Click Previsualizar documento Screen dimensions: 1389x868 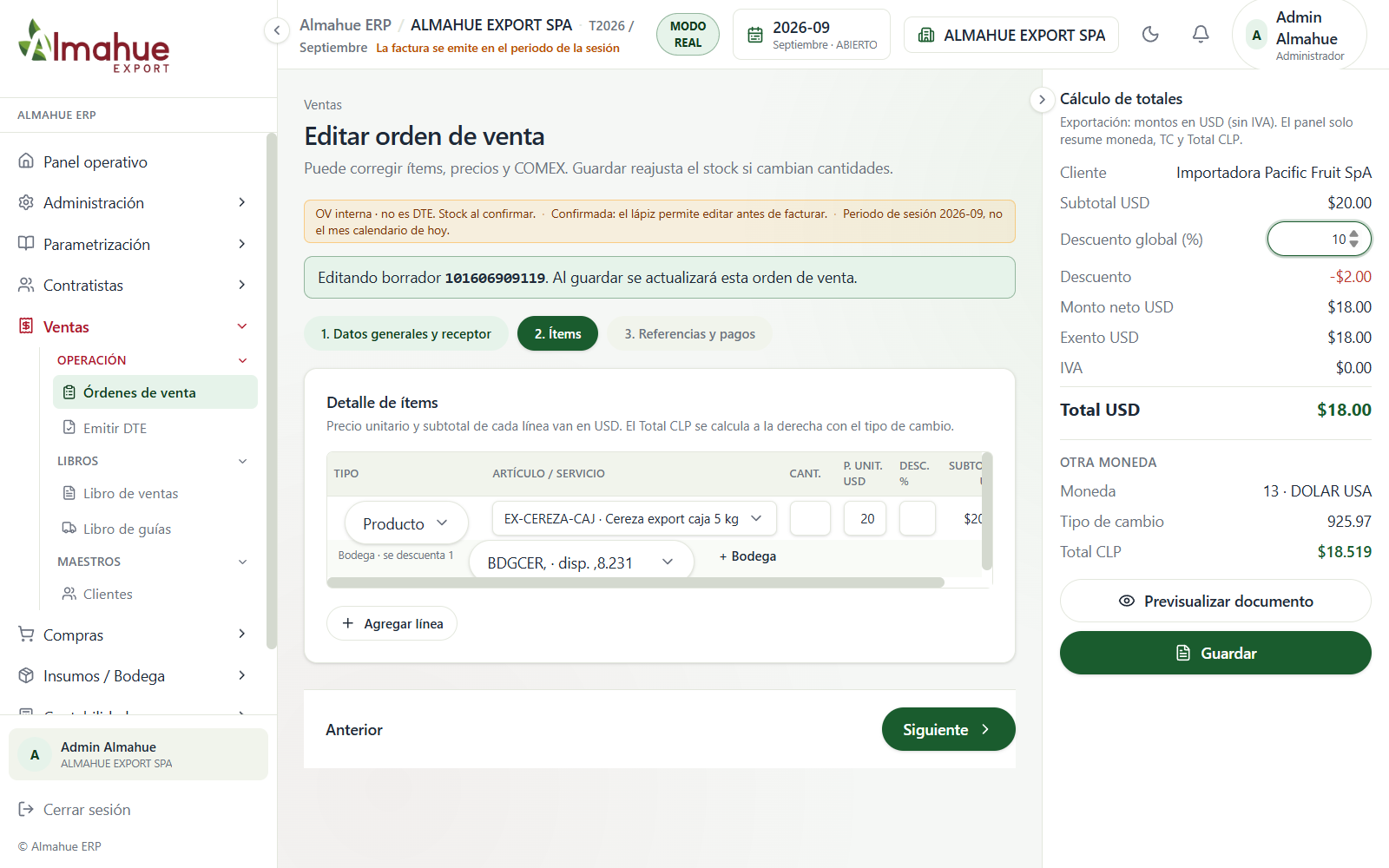[1215, 602]
